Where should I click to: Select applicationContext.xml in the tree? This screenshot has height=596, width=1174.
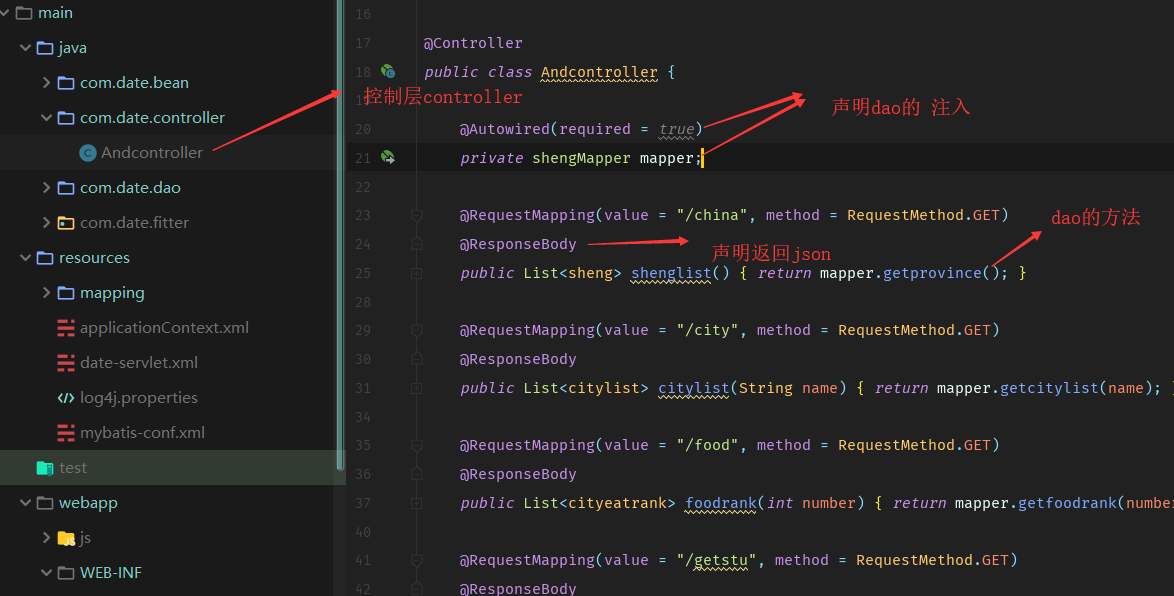(x=164, y=328)
